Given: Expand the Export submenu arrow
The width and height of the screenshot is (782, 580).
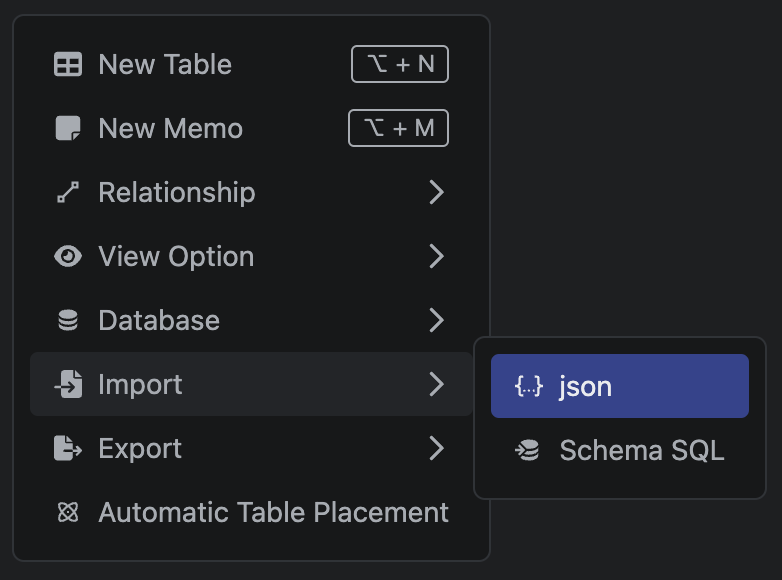Looking at the screenshot, I should click(x=436, y=449).
